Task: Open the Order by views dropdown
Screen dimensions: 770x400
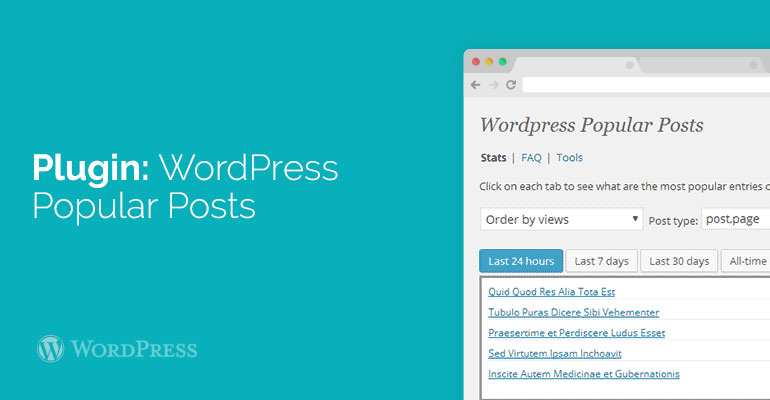Action: click(x=561, y=219)
